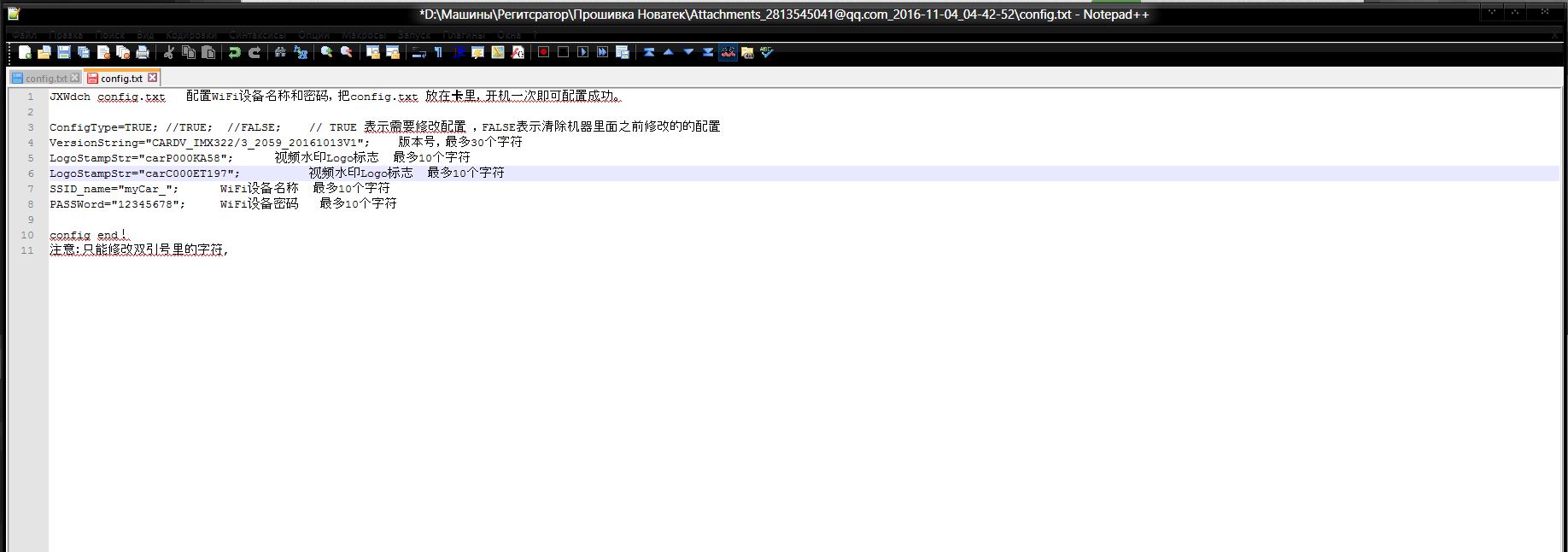Close the active unsaved config.txt tab
Screen dimensions: 1568x552
(153, 78)
